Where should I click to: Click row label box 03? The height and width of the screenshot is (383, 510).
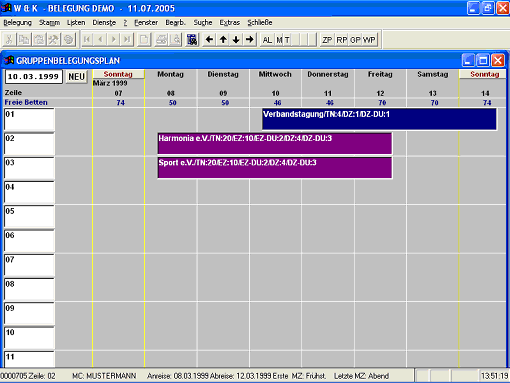coord(29,168)
